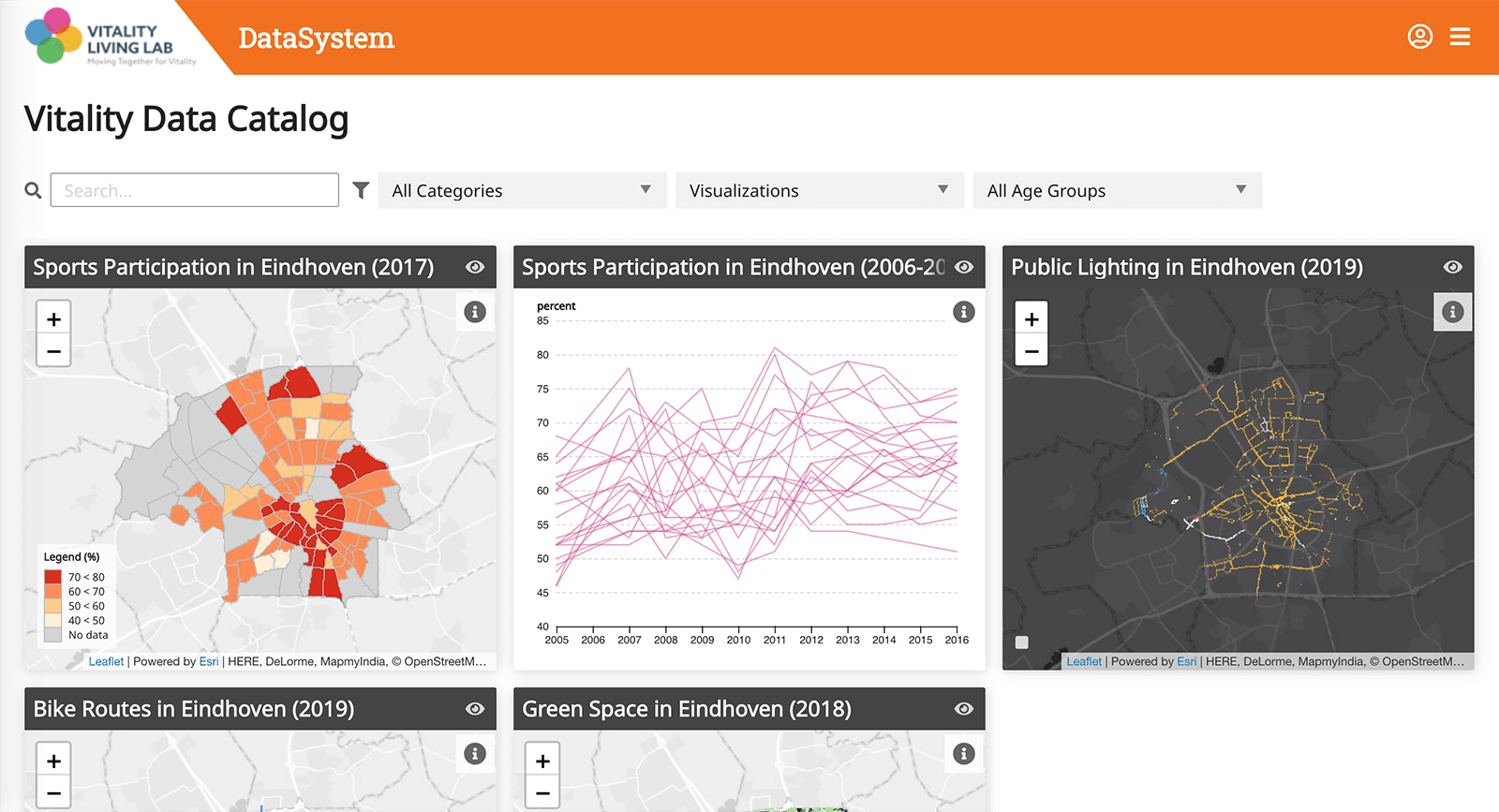This screenshot has height=812, width=1499.
Task: Click the Legend (%) heading
Action: [x=71, y=556]
